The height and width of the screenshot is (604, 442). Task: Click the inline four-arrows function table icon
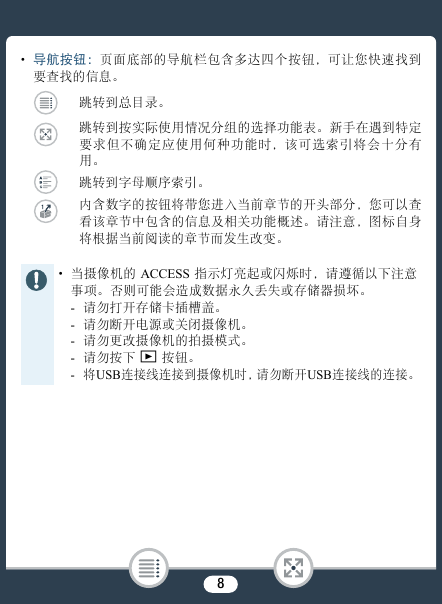coord(45,134)
